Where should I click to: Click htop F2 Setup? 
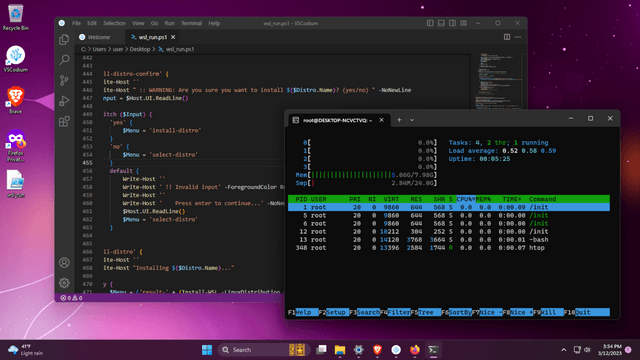333,312
